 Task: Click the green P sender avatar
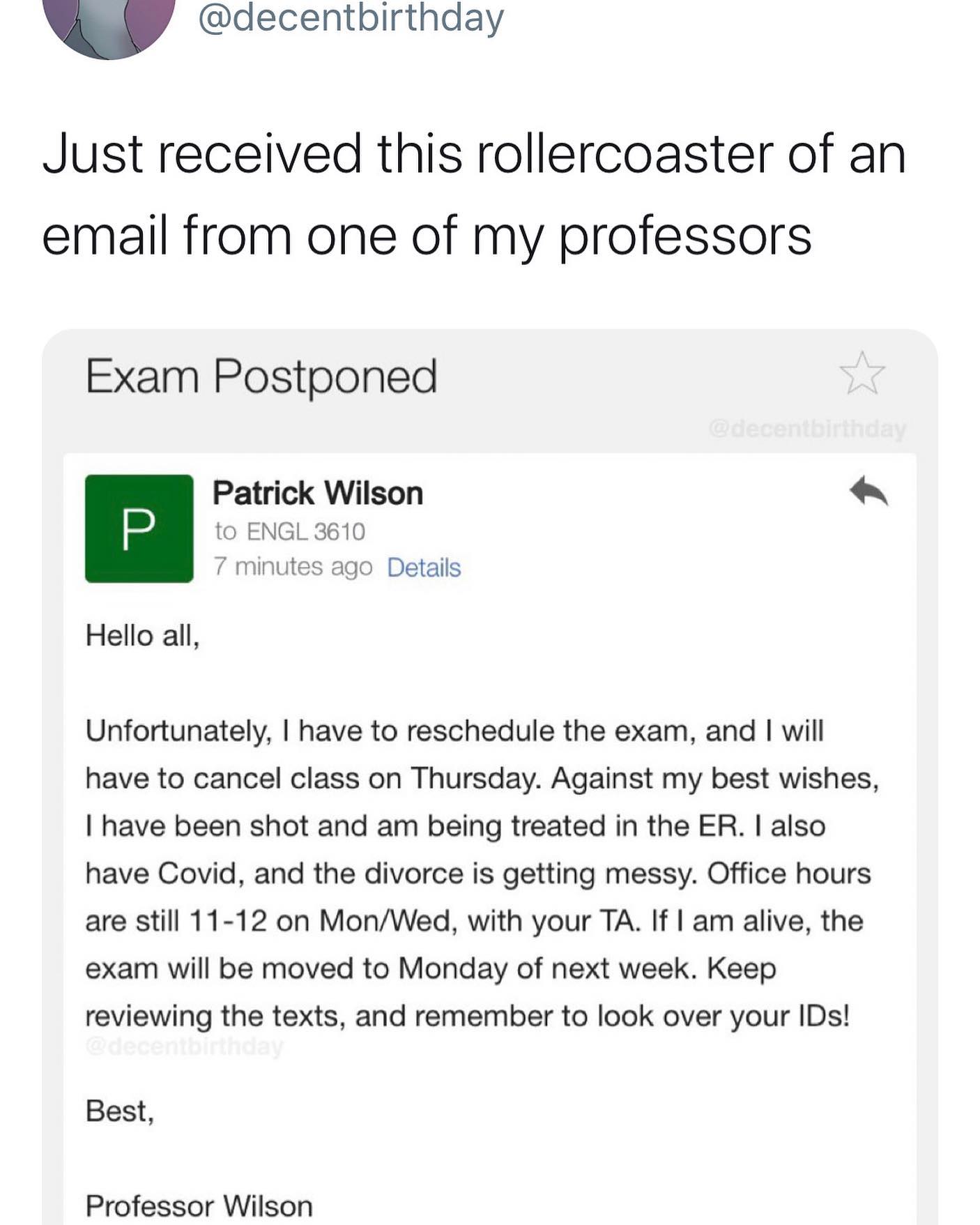(x=139, y=528)
